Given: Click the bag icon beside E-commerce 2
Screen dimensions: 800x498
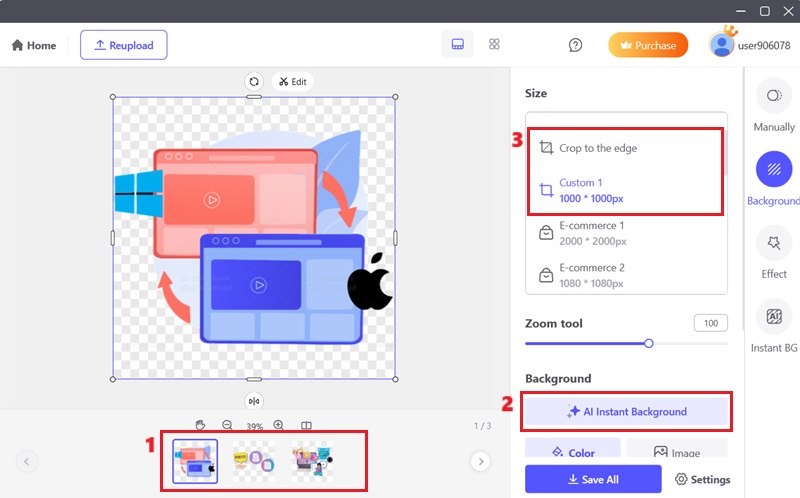Looking at the screenshot, I should pos(546,275).
